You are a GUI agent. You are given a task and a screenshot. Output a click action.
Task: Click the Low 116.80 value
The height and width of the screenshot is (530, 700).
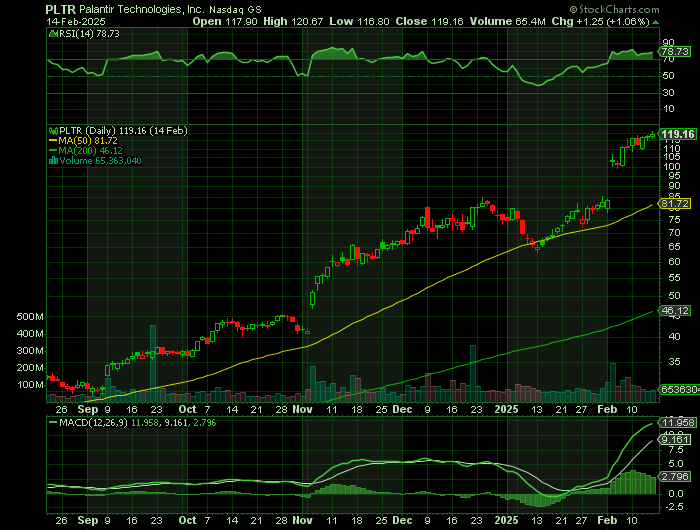pos(359,21)
